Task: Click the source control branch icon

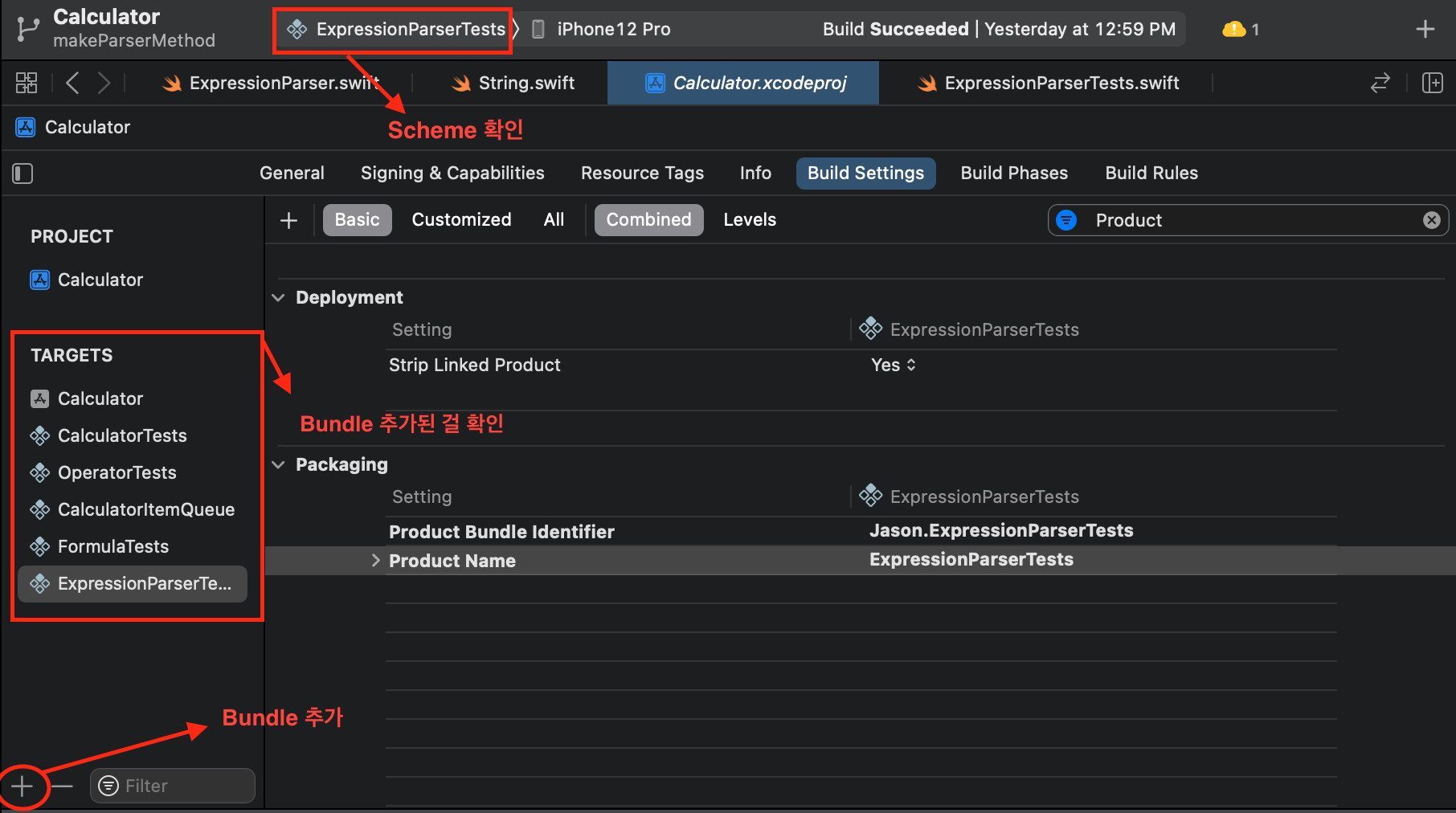Action: pos(27,29)
